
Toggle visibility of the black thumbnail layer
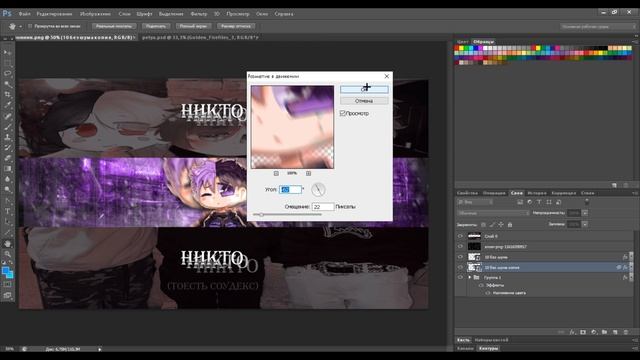(x=460, y=247)
